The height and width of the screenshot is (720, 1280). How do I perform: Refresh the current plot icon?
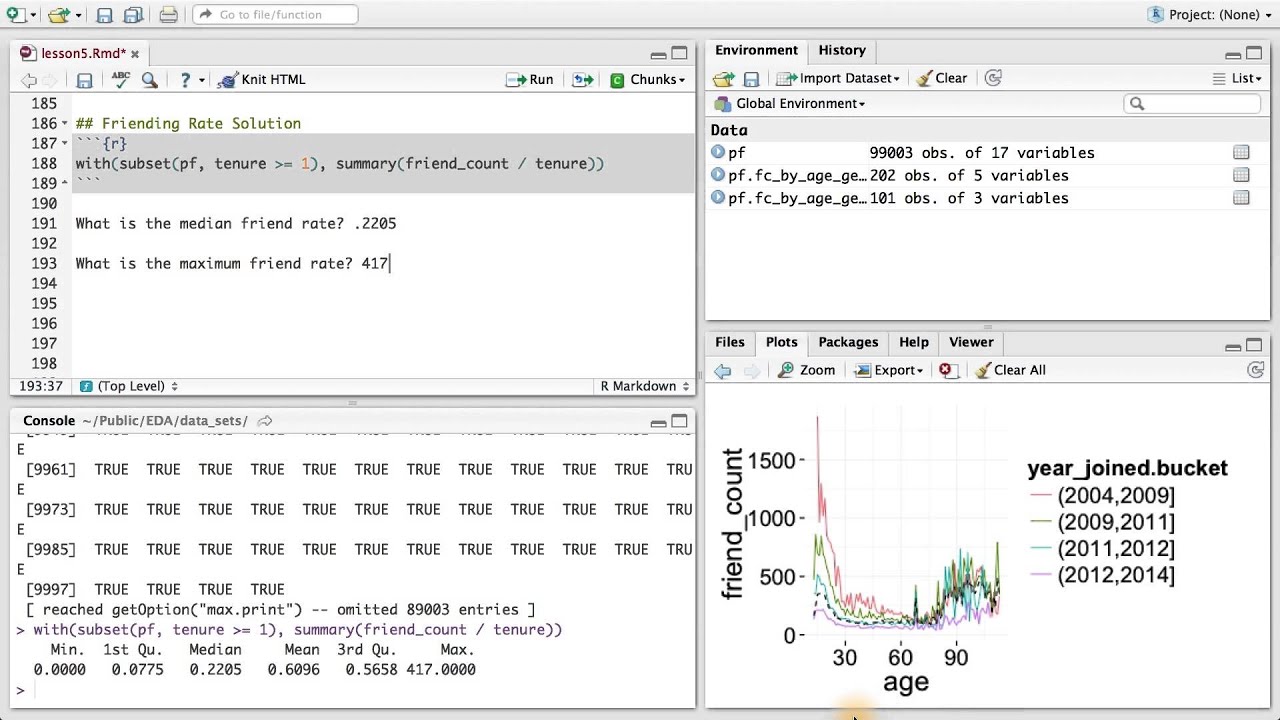coord(1256,370)
